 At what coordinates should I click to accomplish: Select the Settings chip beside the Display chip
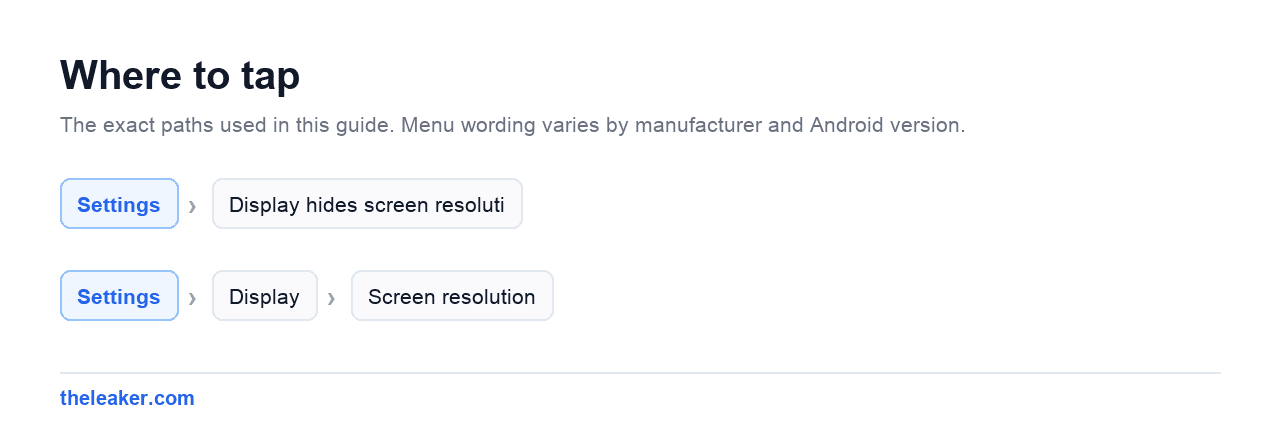119,296
